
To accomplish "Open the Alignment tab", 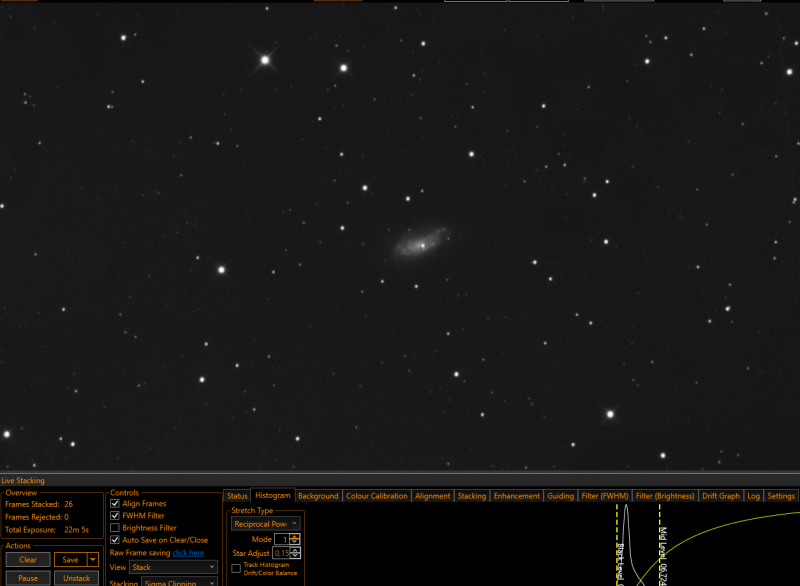I will [x=433, y=496].
